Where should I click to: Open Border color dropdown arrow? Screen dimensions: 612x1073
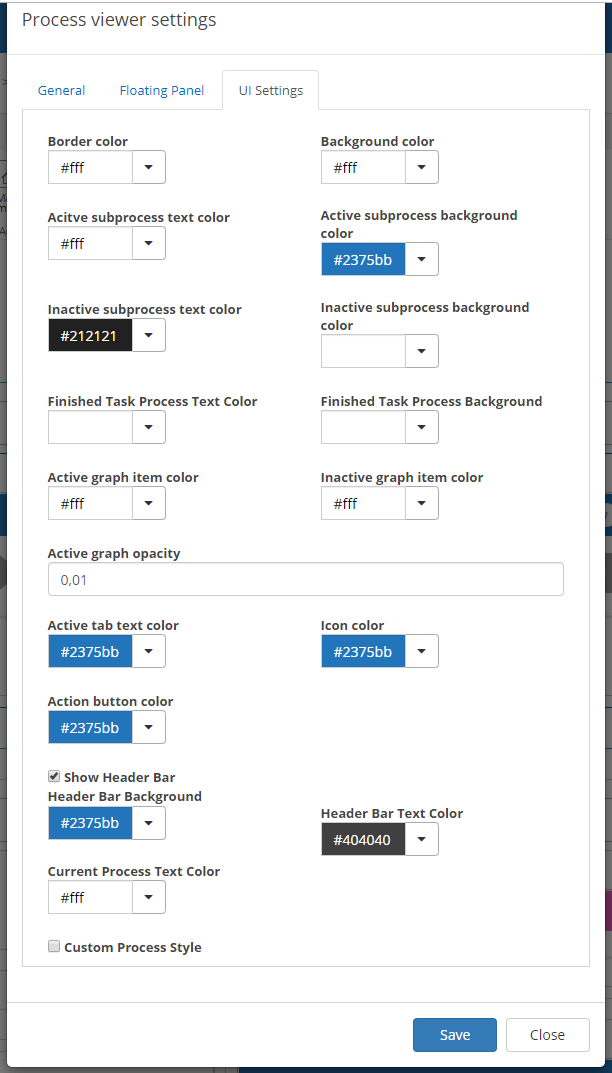tap(149, 167)
